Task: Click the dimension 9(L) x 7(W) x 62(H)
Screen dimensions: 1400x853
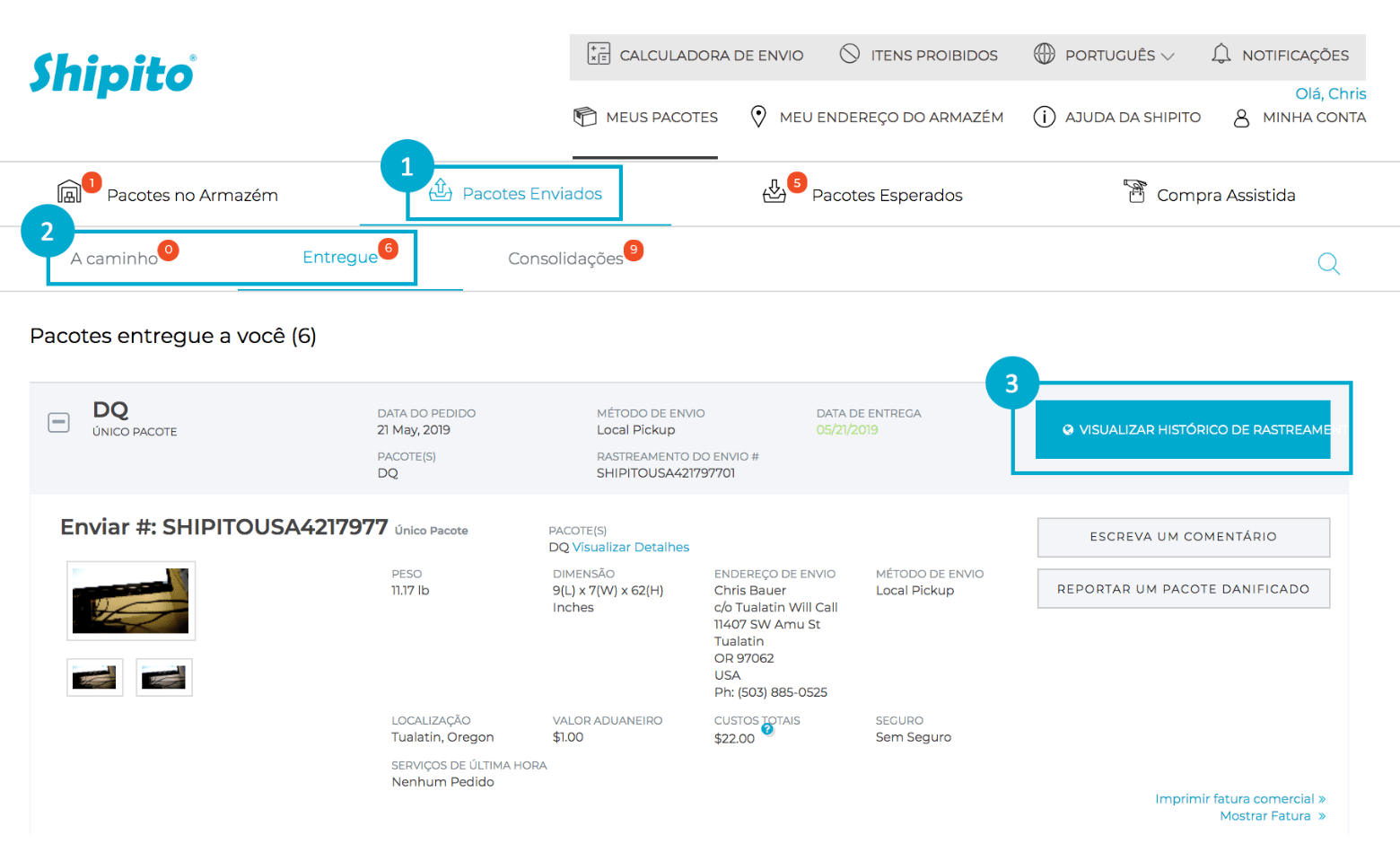Action: point(608,591)
